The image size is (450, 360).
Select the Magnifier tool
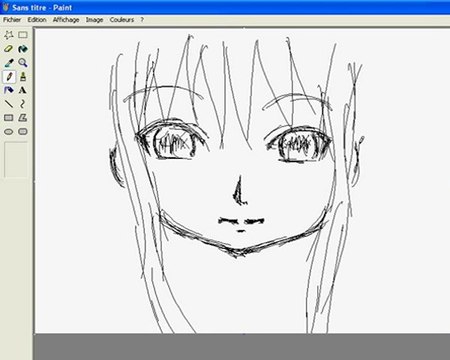(x=23, y=63)
